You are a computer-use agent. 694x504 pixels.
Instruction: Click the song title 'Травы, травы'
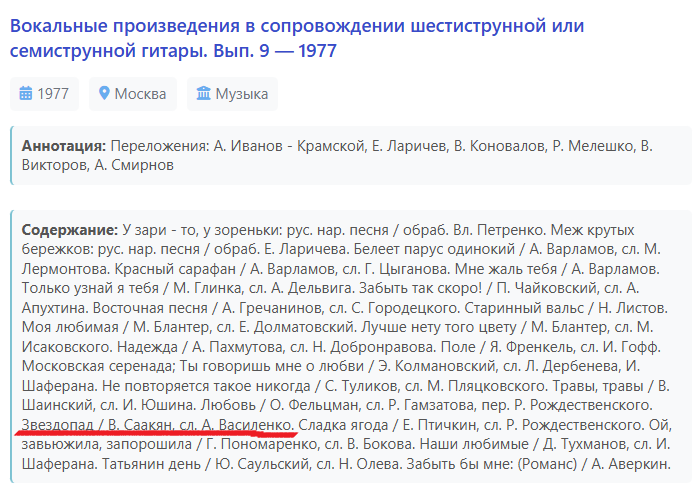[596, 386]
